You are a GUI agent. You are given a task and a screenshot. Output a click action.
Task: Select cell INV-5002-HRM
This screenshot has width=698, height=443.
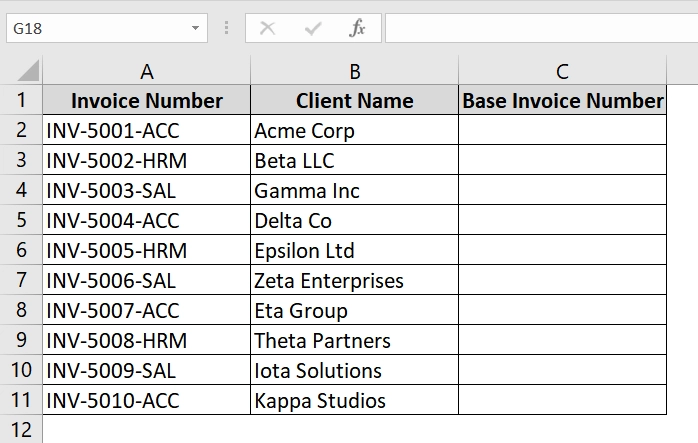[x=146, y=160]
